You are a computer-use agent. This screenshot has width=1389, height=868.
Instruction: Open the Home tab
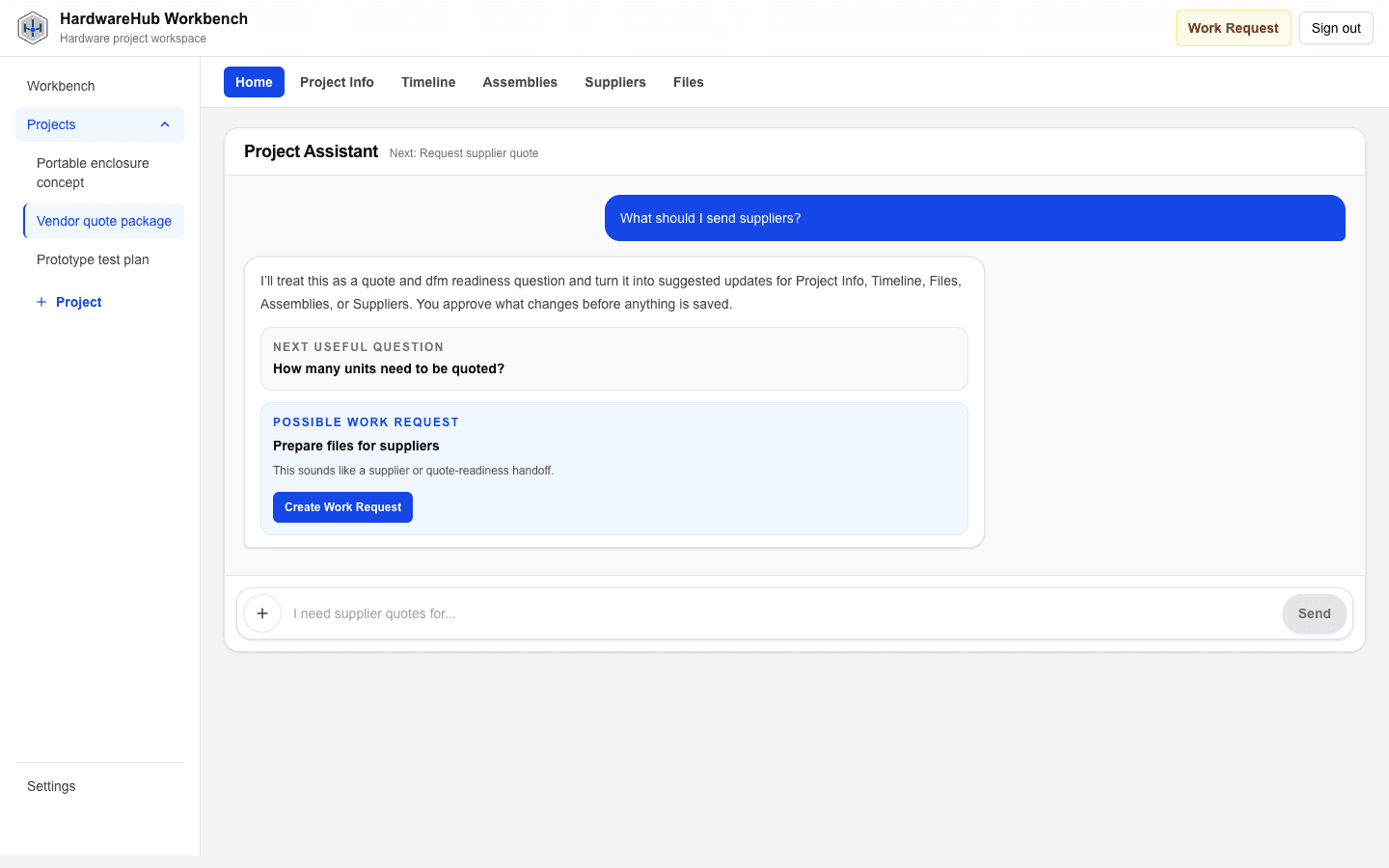point(254,82)
